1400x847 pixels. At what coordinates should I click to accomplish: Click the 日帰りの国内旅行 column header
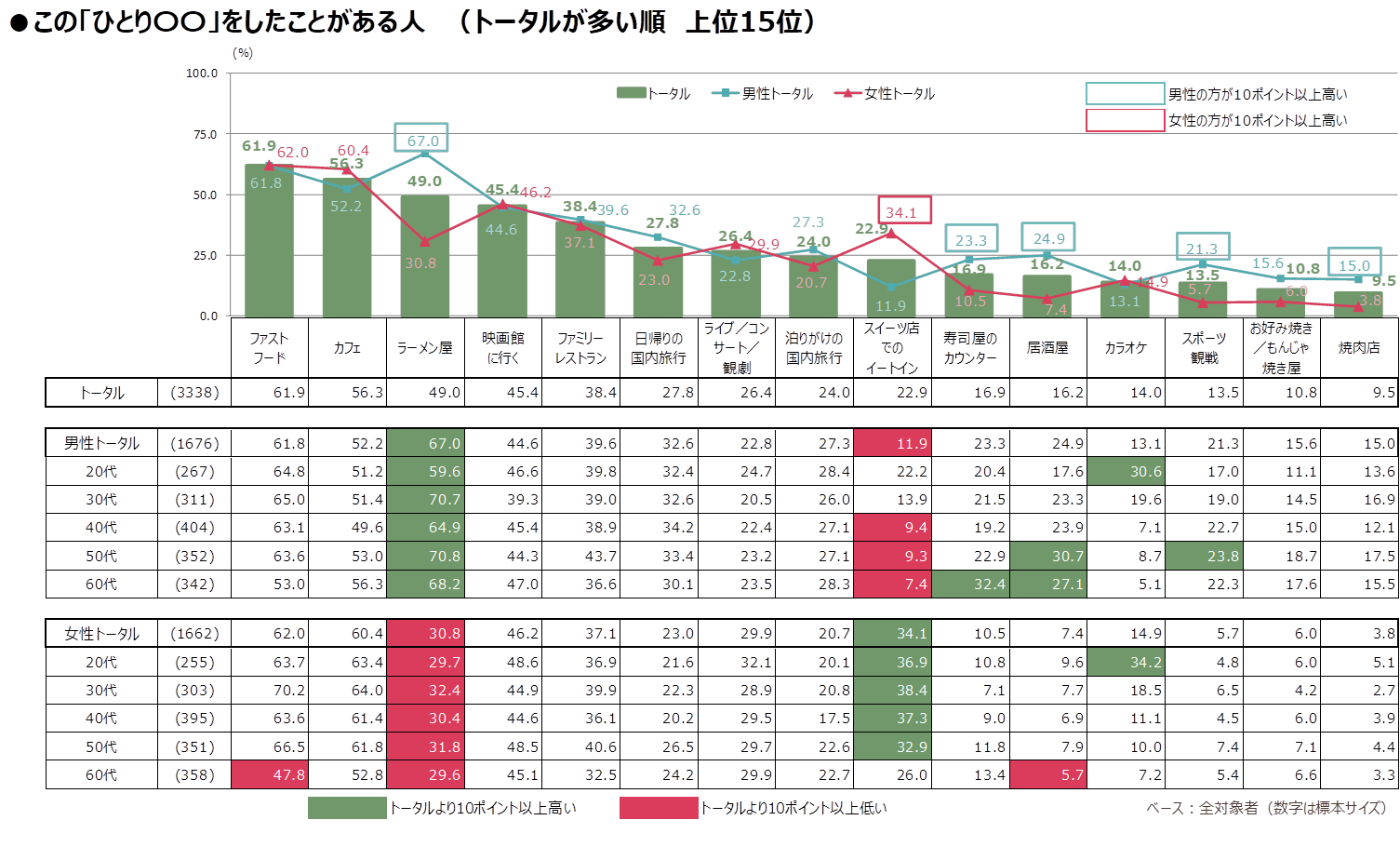(x=659, y=347)
